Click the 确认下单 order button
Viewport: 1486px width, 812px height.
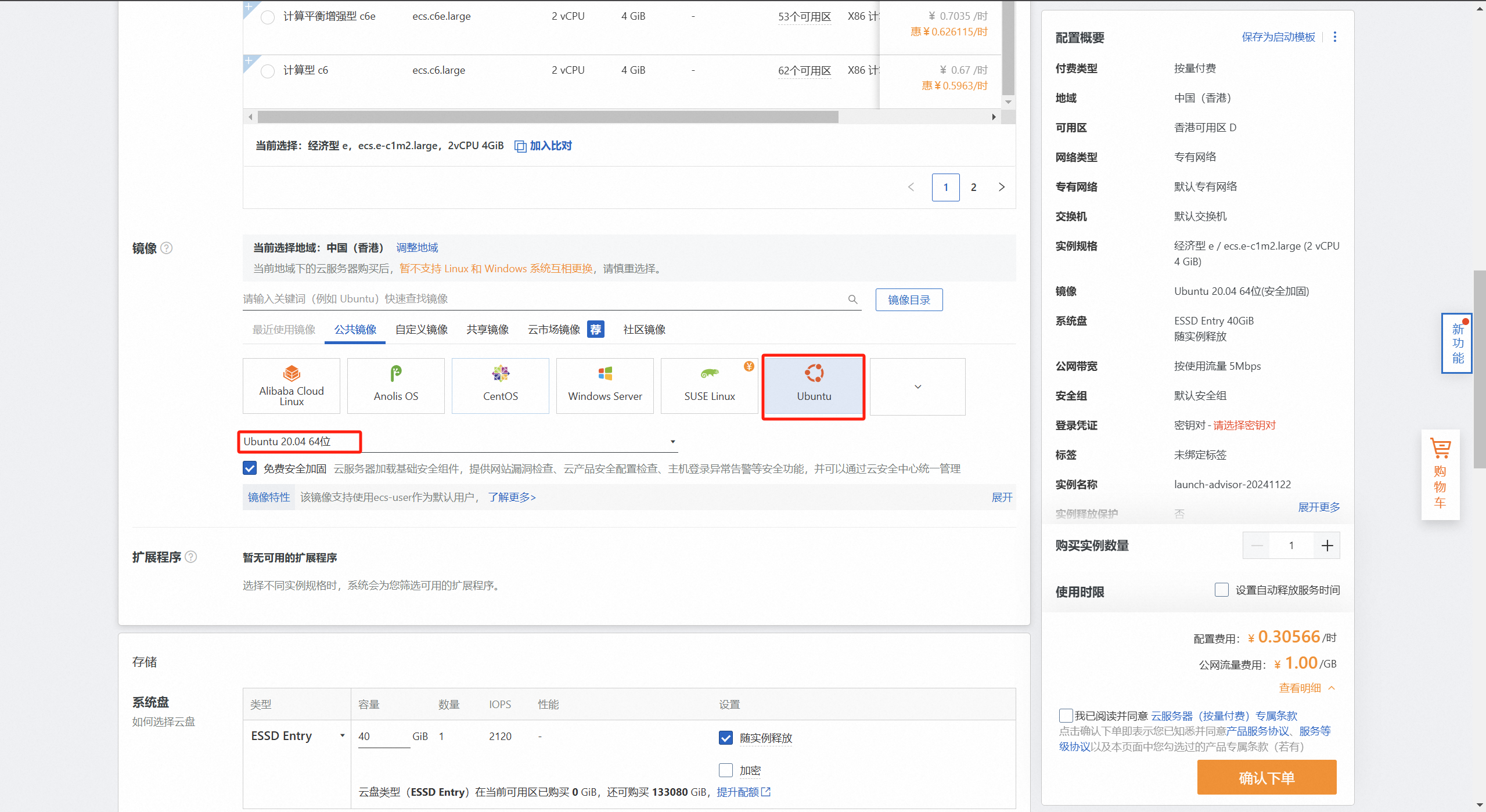(x=1266, y=778)
